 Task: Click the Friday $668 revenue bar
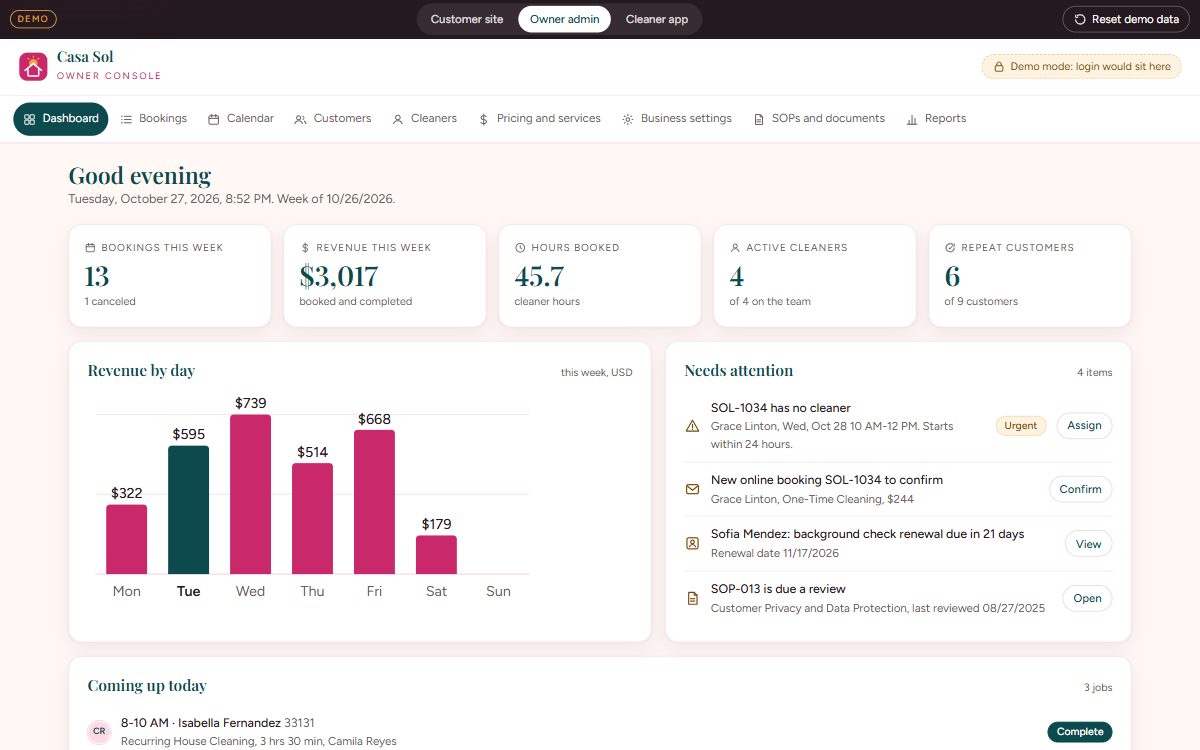point(374,502)
